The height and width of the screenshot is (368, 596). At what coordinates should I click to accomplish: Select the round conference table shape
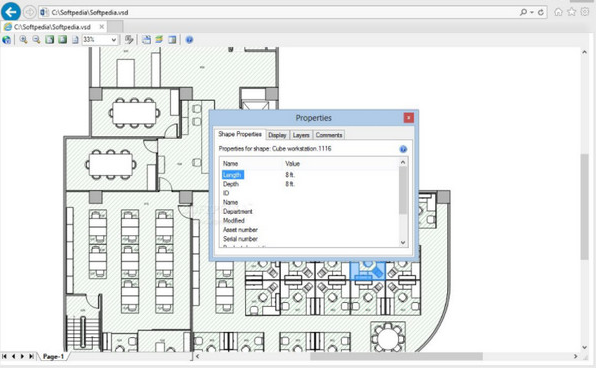tap(388, 338)
